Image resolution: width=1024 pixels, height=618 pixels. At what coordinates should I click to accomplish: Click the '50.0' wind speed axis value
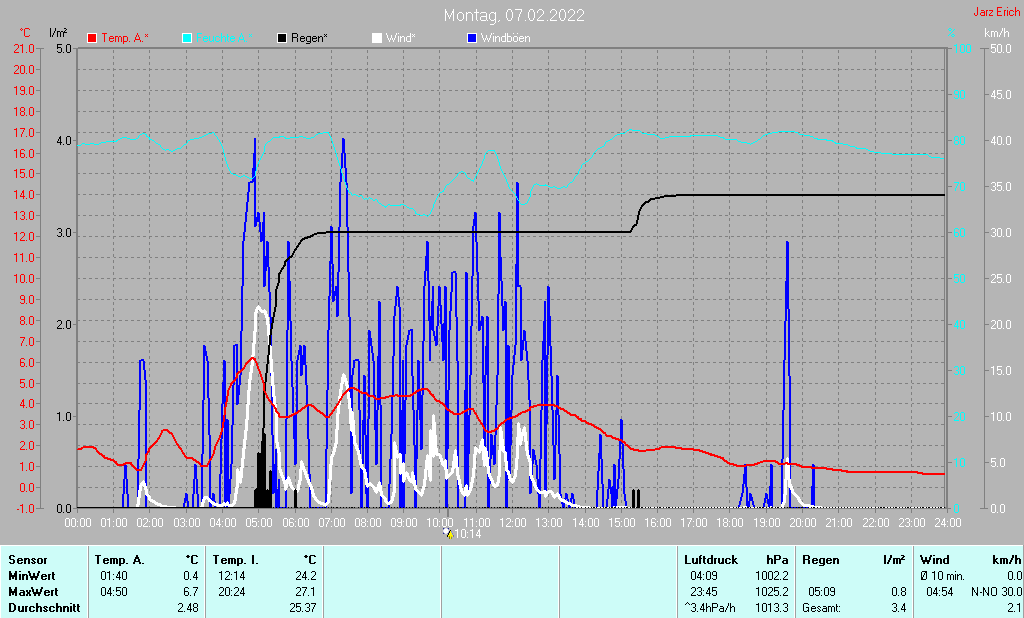pos(1000,49)
